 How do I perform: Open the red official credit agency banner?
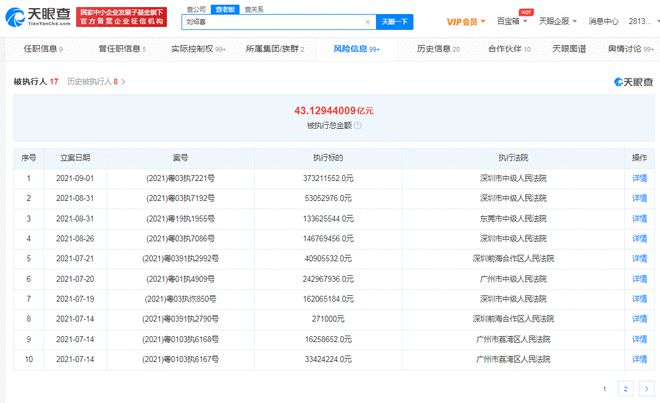121,17
